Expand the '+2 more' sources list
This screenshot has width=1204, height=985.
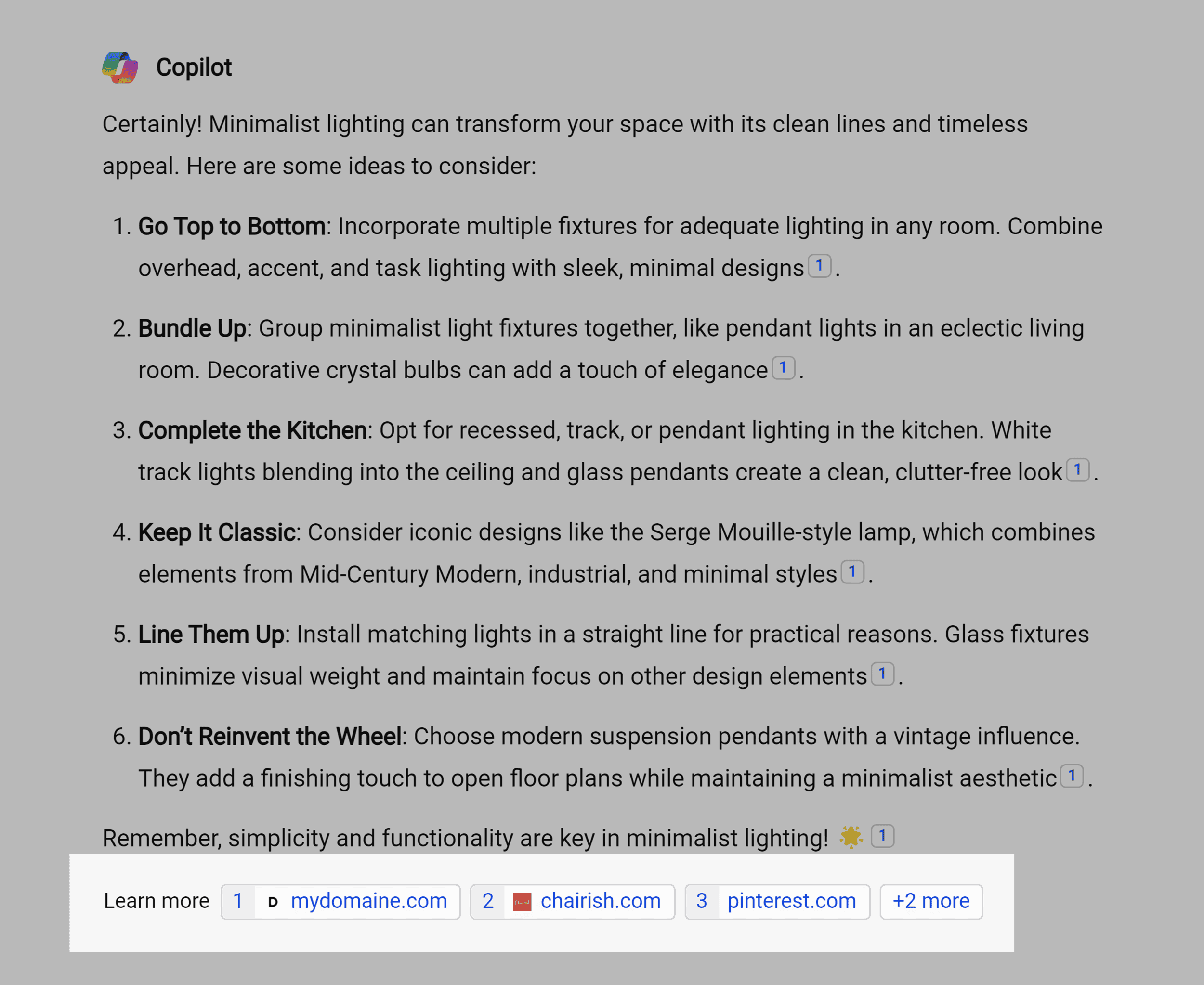tap(931, 901)
